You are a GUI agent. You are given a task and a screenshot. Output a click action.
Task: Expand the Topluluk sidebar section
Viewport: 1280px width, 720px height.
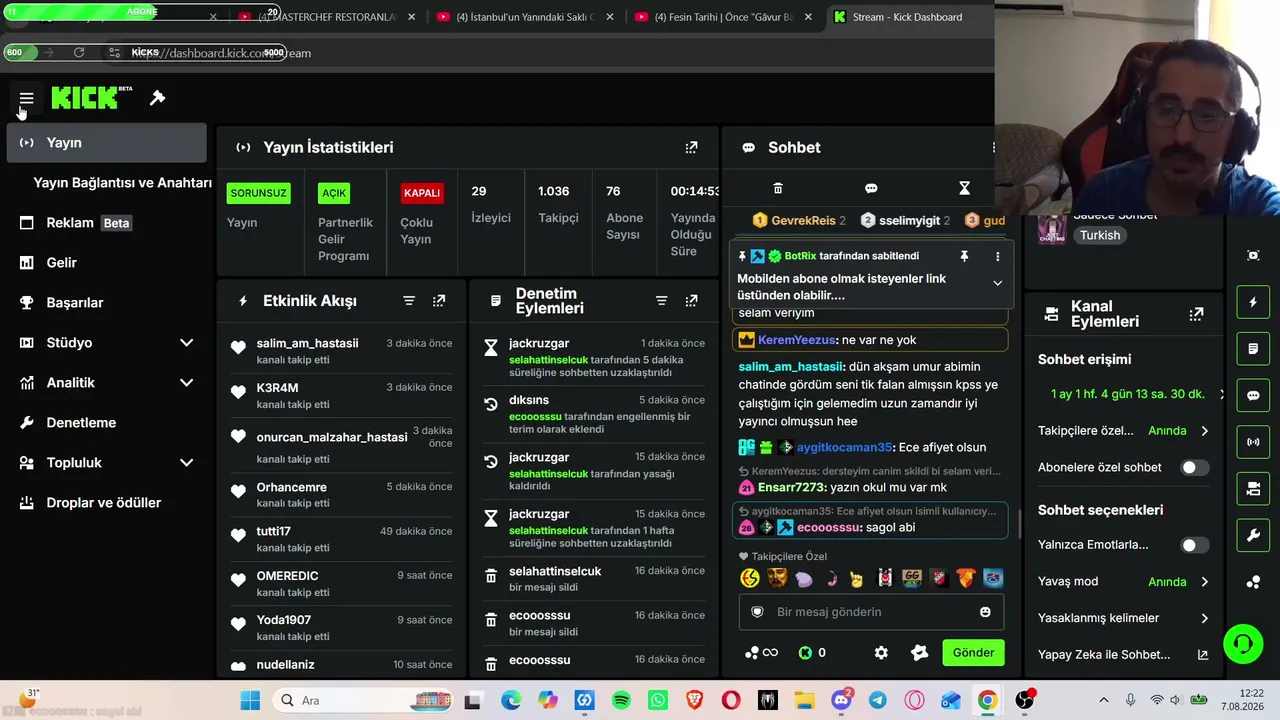186,463
